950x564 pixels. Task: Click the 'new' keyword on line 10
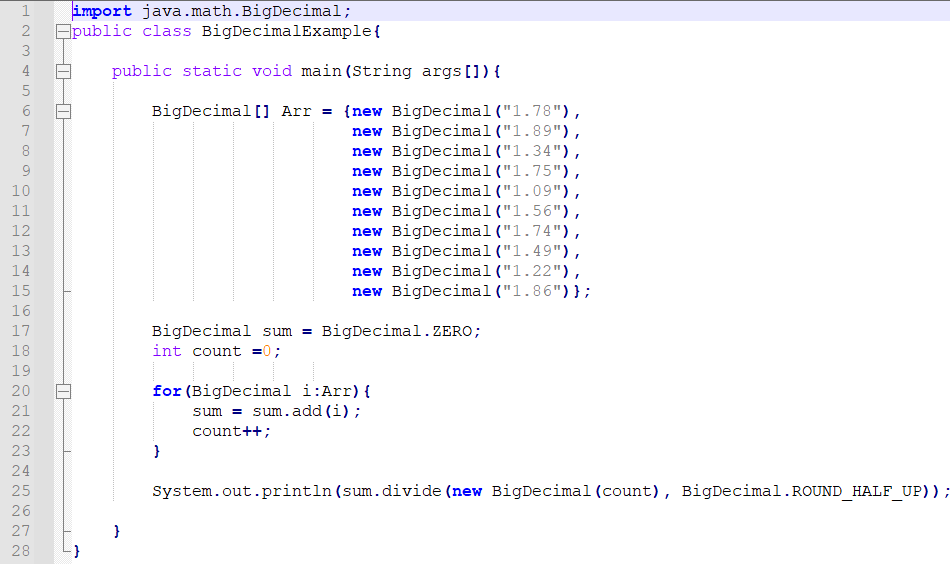[x=367, y=191]
